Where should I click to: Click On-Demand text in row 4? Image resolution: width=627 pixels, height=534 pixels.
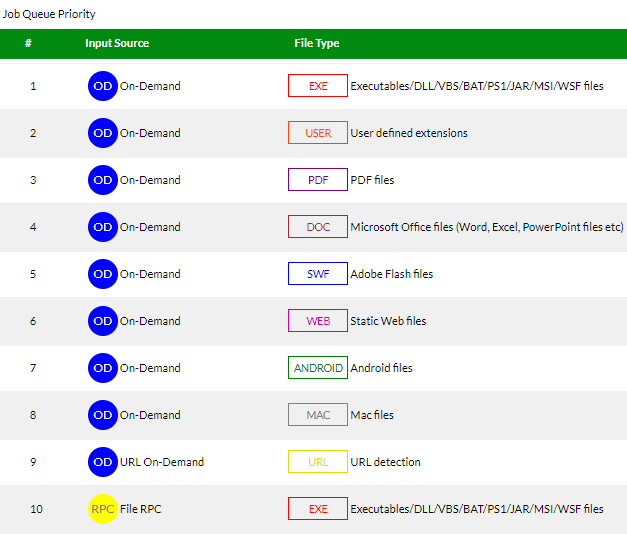tap(150, 227)
